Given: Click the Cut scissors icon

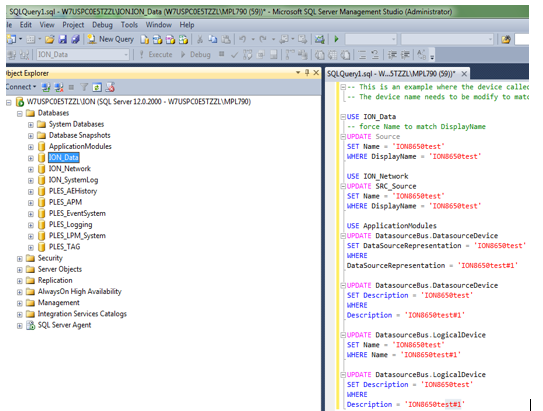Looking at the screenshot, I should [200, 39].
